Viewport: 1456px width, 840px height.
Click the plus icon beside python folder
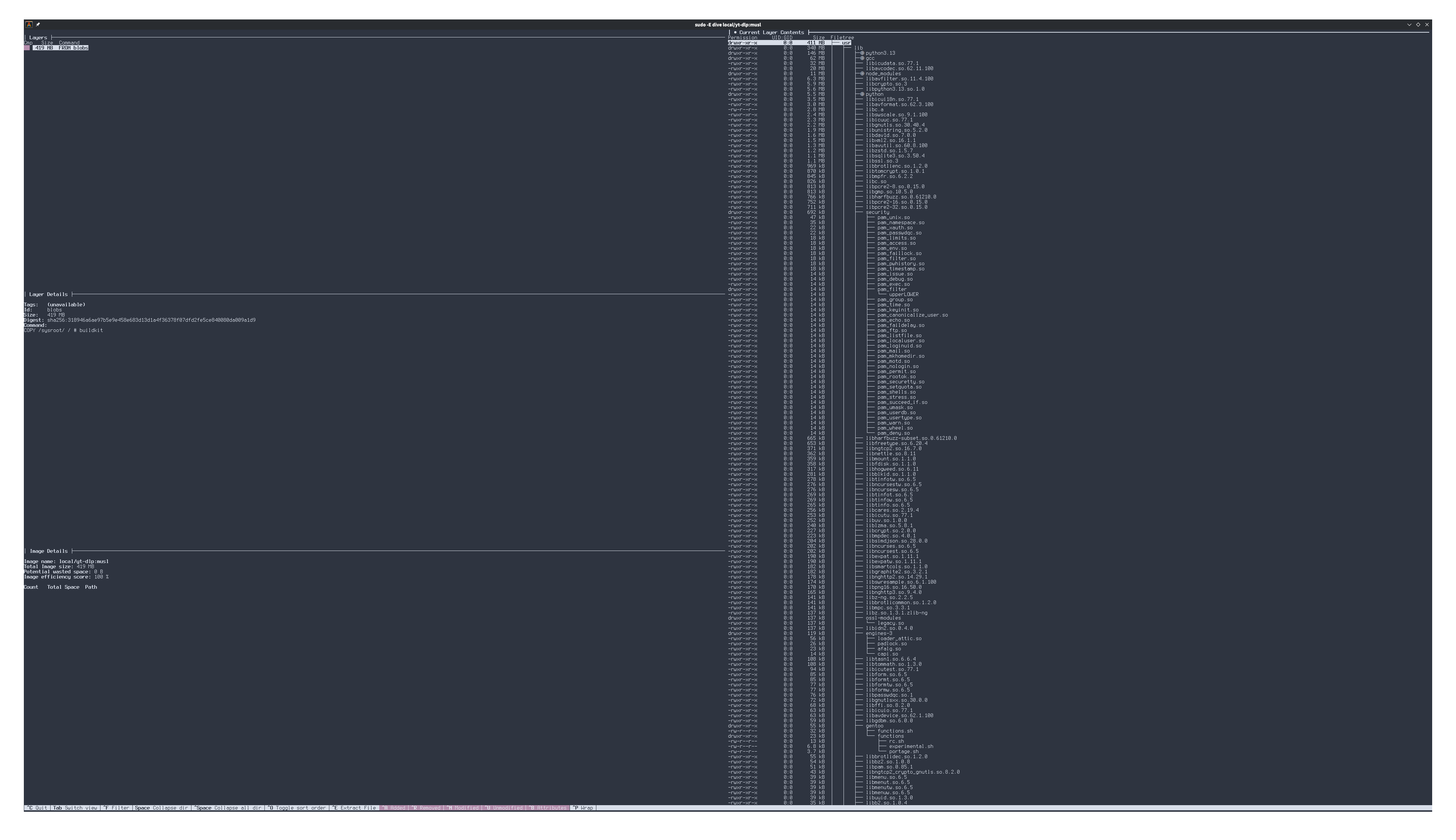(863, 94)
